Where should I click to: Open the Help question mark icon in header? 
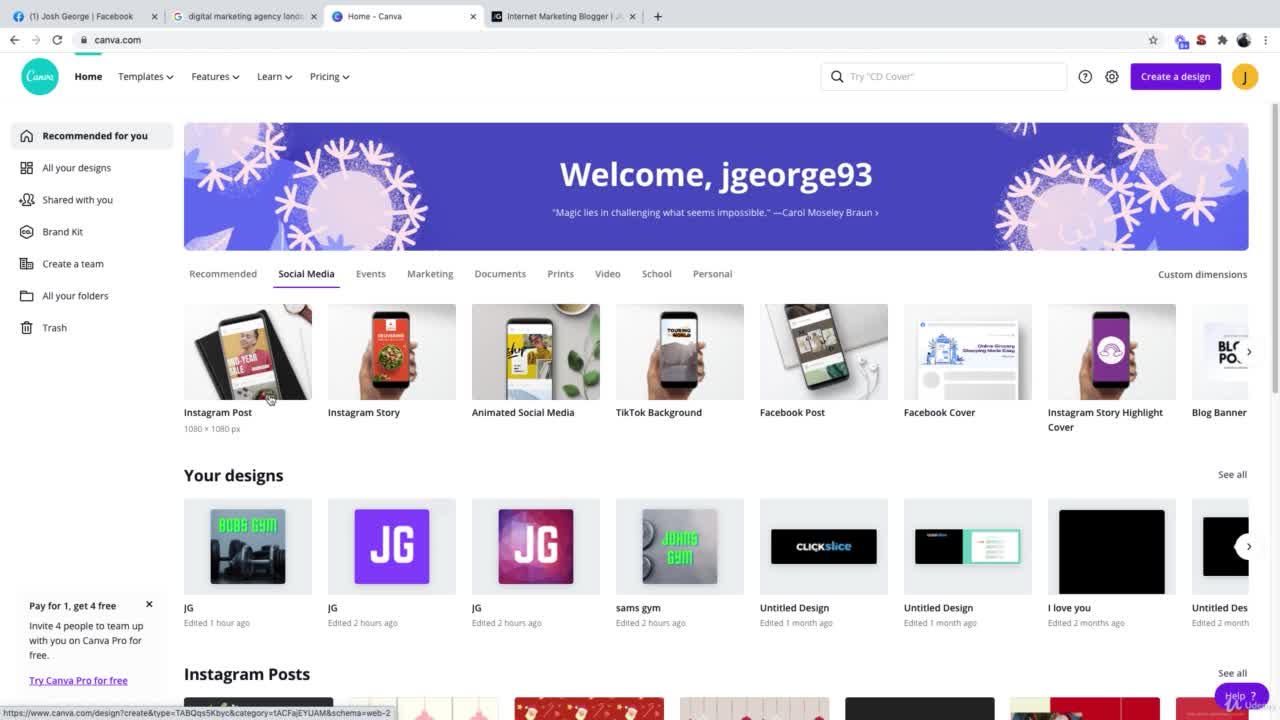tap(1085, 76)
